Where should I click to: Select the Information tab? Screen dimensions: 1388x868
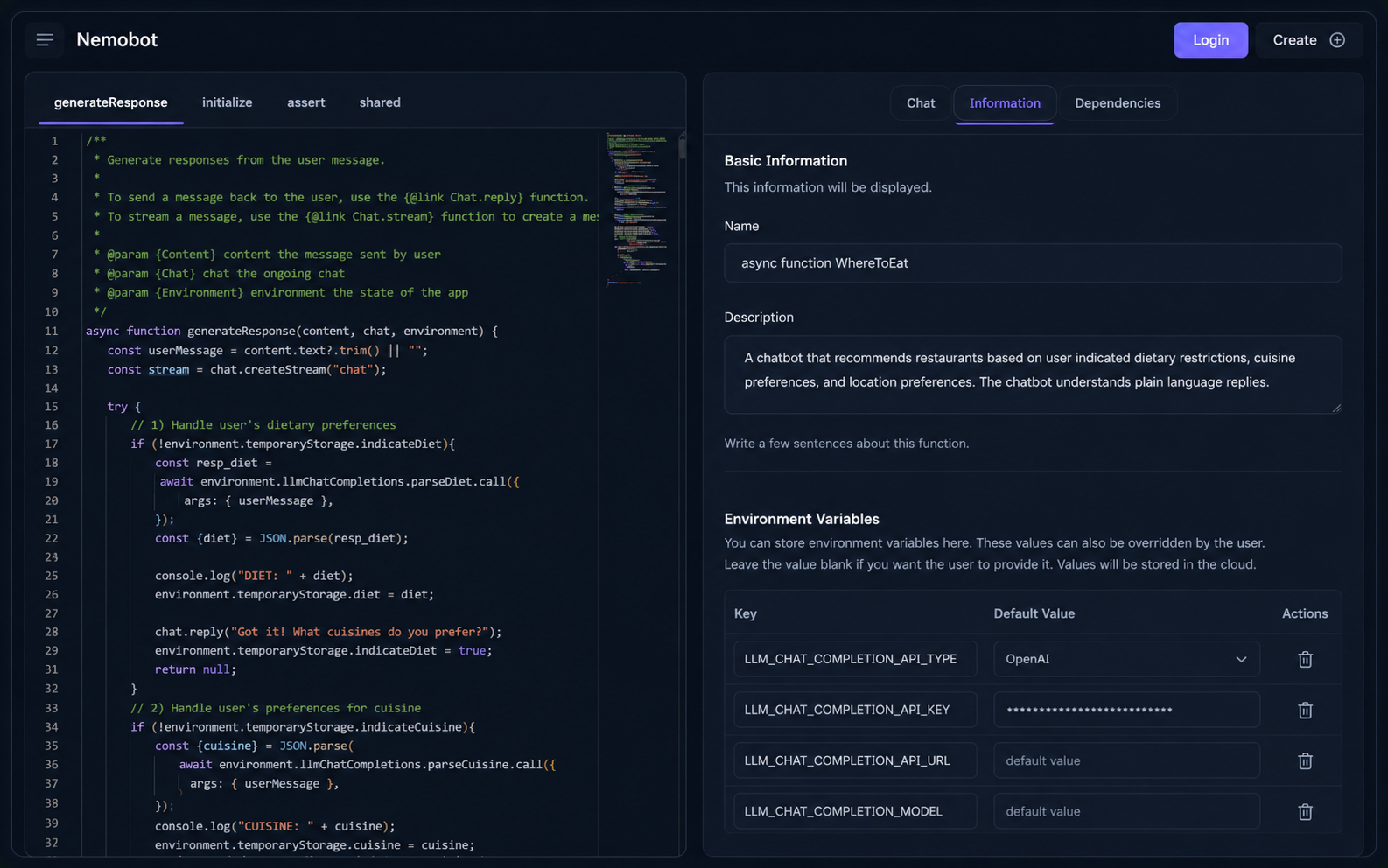pos(1005,103)
